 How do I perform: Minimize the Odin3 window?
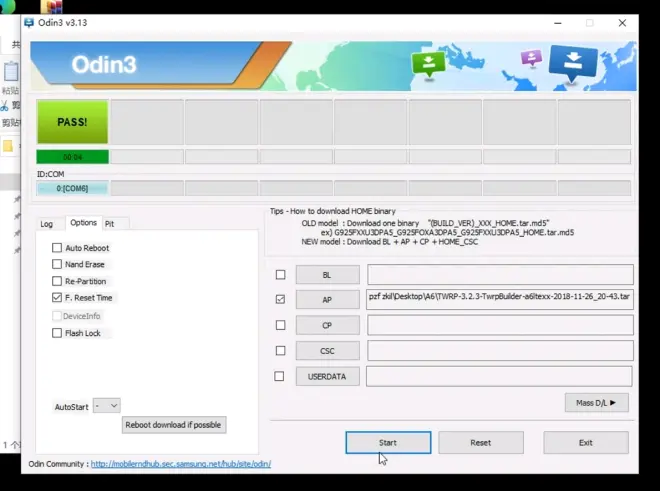(x=558, y=23)
